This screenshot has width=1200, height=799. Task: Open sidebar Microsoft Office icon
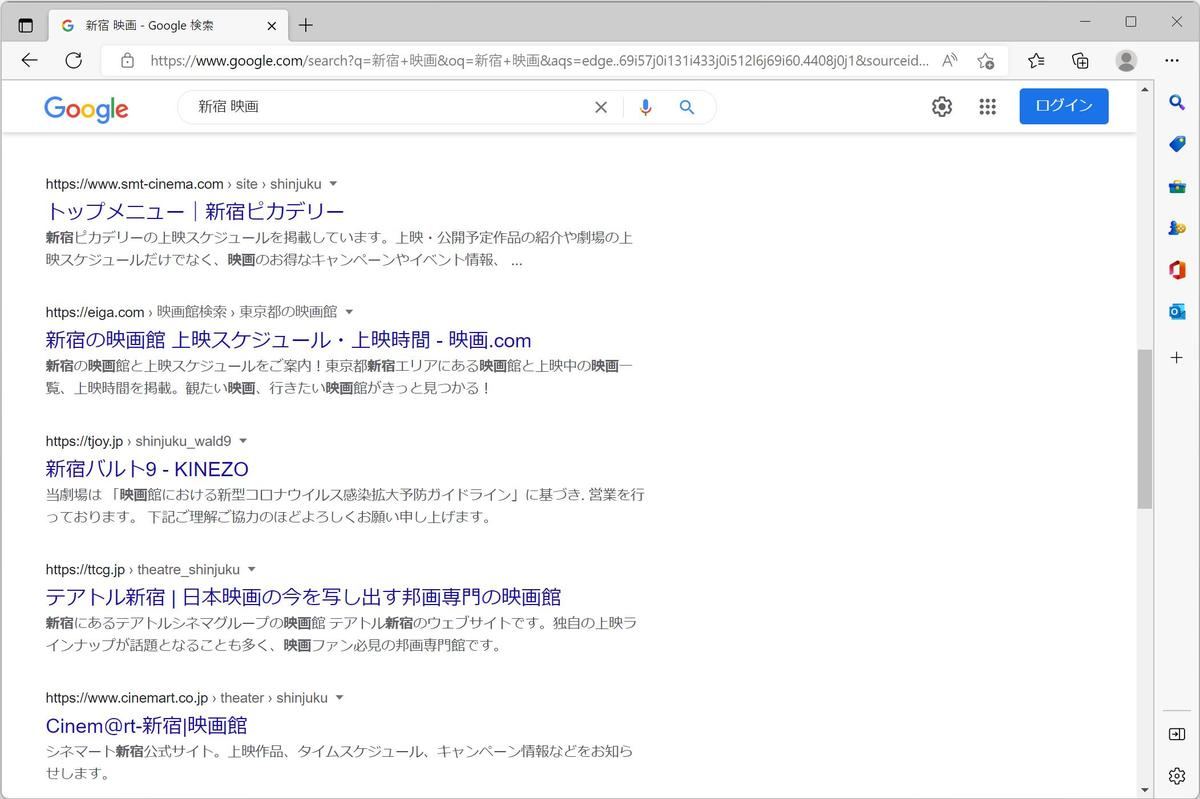(x=1177, y=270)
